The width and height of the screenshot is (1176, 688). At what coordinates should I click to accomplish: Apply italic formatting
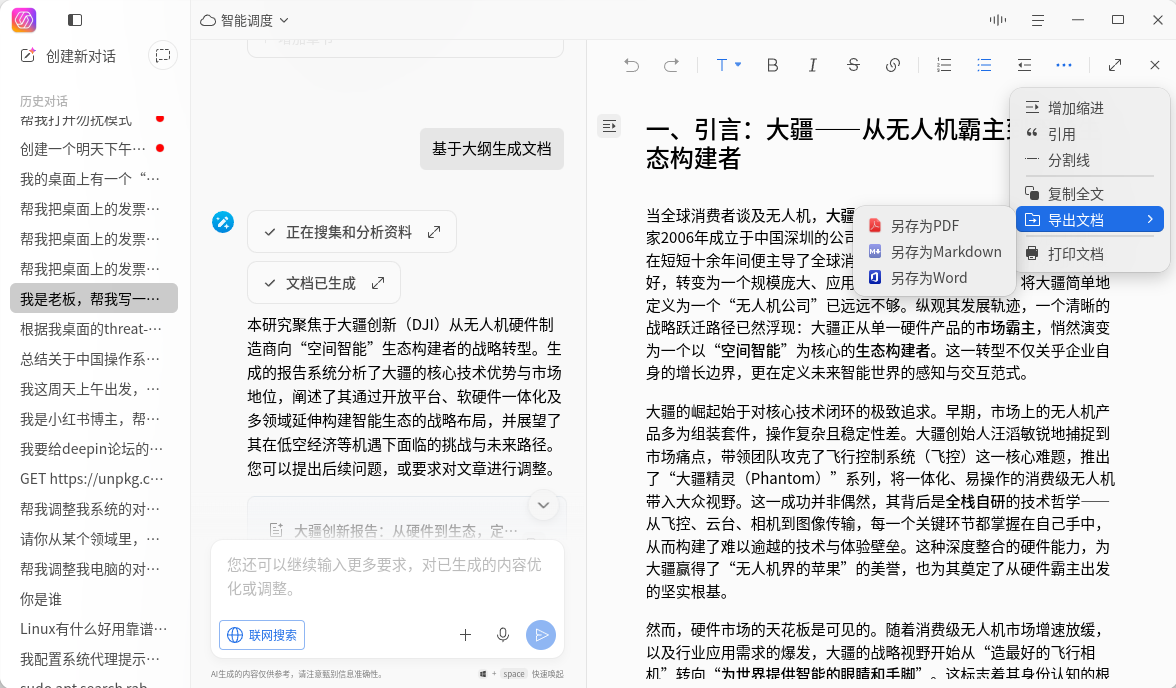click(x=812, y=65)
